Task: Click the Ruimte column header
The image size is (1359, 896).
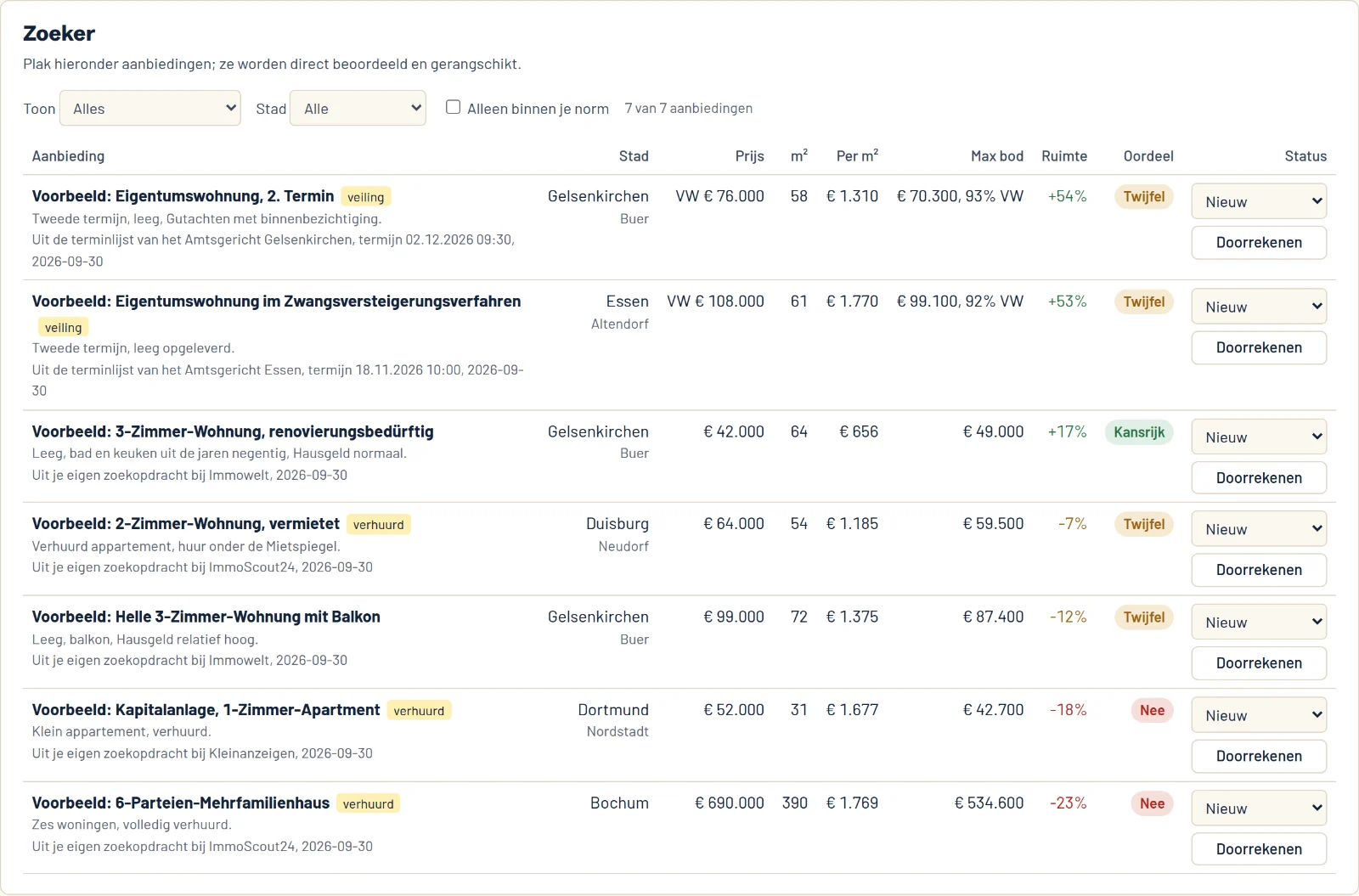Action: tap(1064, 156)
